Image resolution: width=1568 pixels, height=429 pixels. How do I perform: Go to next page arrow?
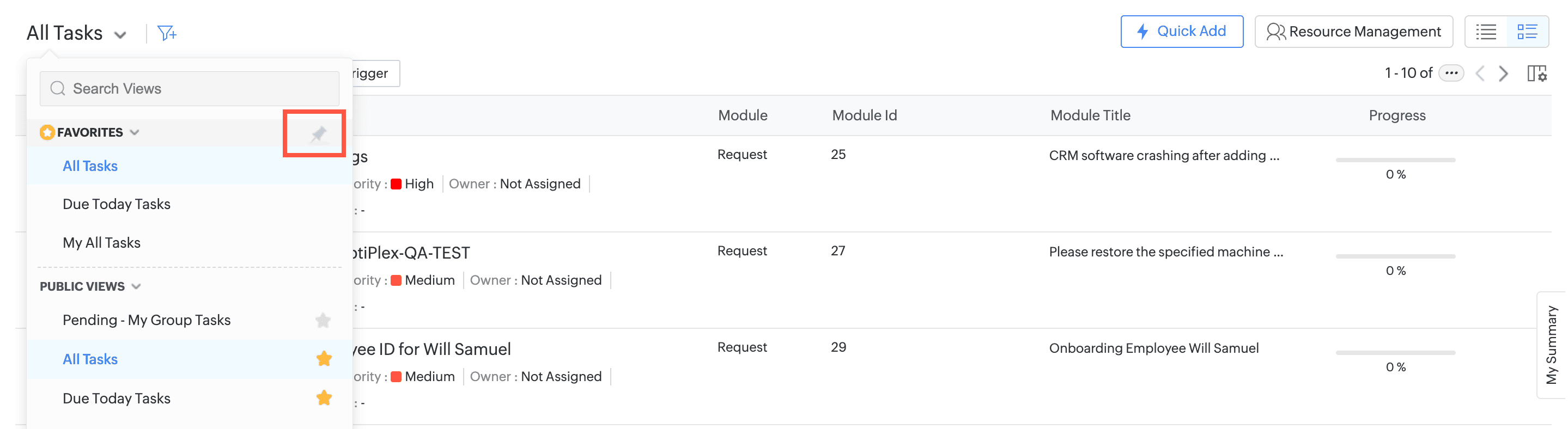(1504, 73)
